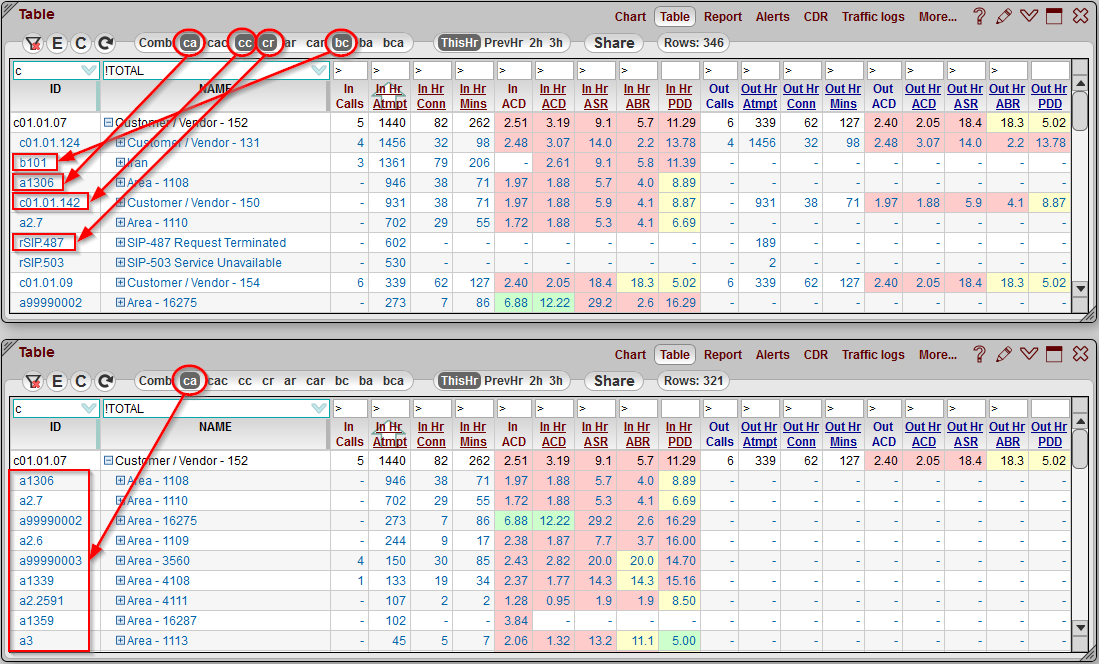Open help question mark in upper panel

click(x=979, y=16)
